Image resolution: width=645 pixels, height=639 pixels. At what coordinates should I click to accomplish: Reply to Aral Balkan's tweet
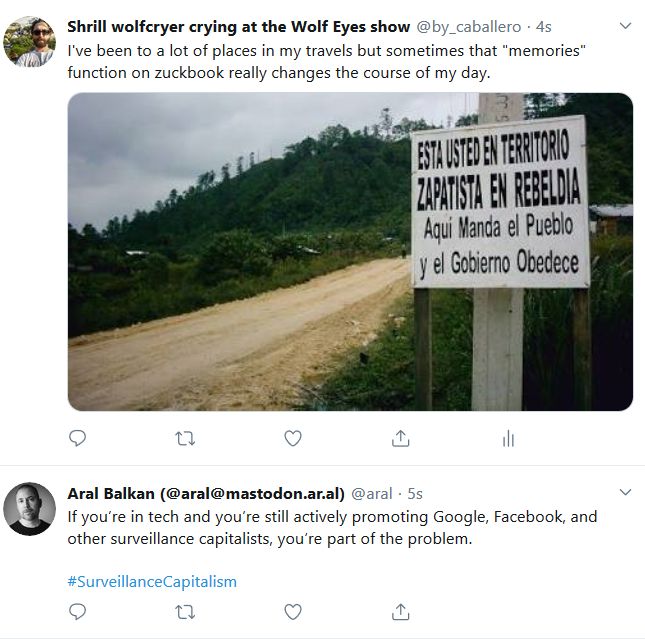pos(77,611)
